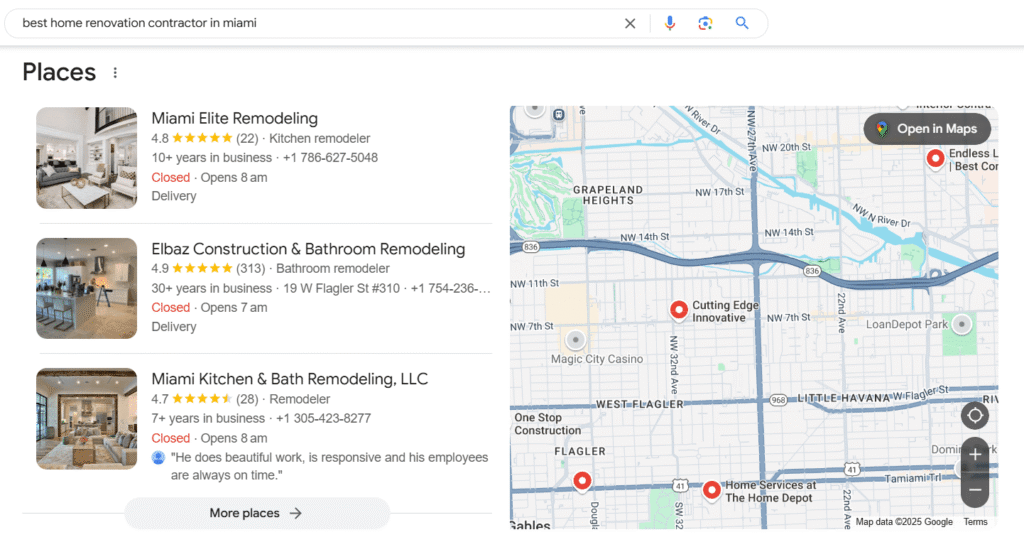Center map on my location icon
The image size is (1024, 547).
pyautogui.click(x=974, y=415)
